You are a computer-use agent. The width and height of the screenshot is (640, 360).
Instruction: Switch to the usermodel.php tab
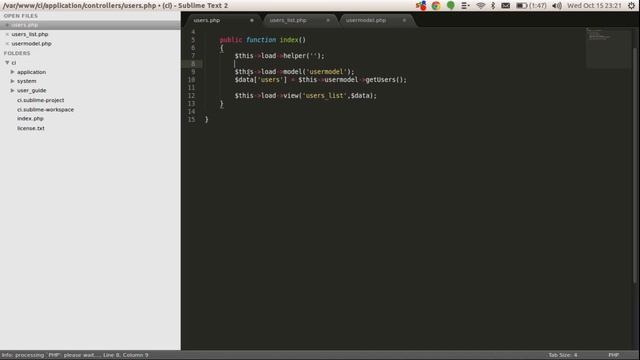(366, 20)
